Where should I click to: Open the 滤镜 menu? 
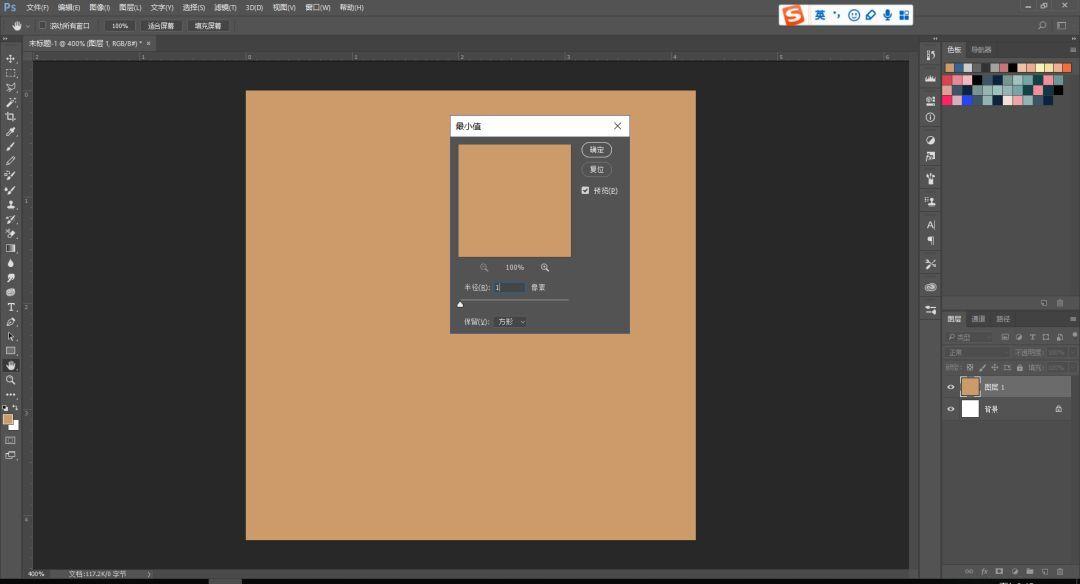click(225, 8)
